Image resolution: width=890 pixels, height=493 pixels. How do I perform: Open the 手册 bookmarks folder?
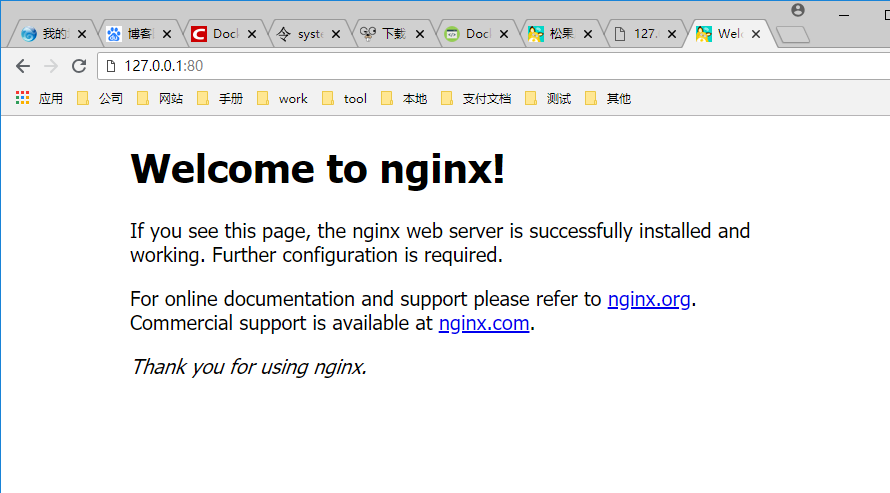220,99
